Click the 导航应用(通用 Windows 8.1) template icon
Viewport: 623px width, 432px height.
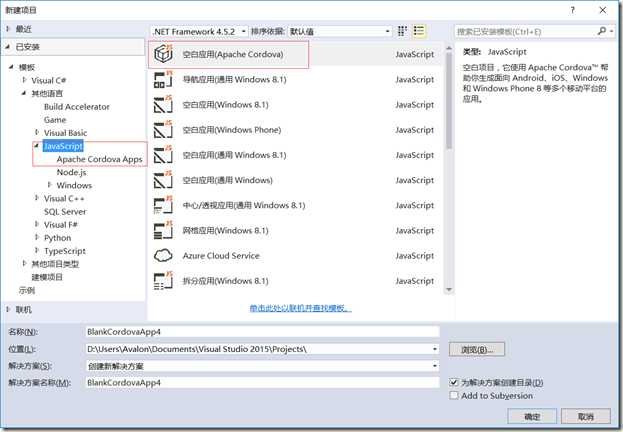pyautogui.click(x=163, y=79)
